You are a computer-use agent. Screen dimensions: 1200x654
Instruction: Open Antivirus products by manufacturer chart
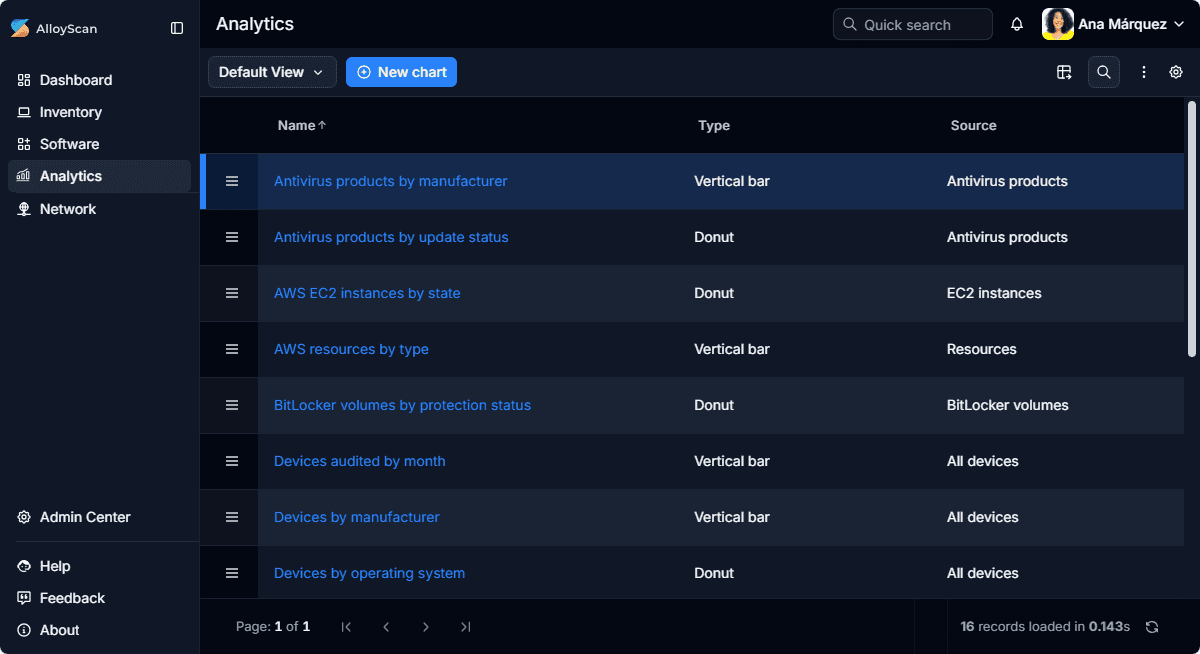(x=391, y=181)
